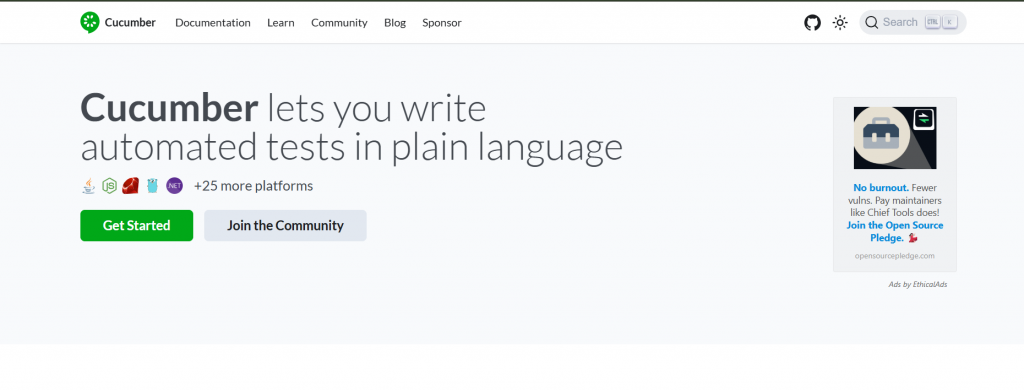Image resolution: width=1024 pixels, height=390 pixels.
Task: Select the Ruby platform icon
Action: pyautogui.click(x=131, y=186)
